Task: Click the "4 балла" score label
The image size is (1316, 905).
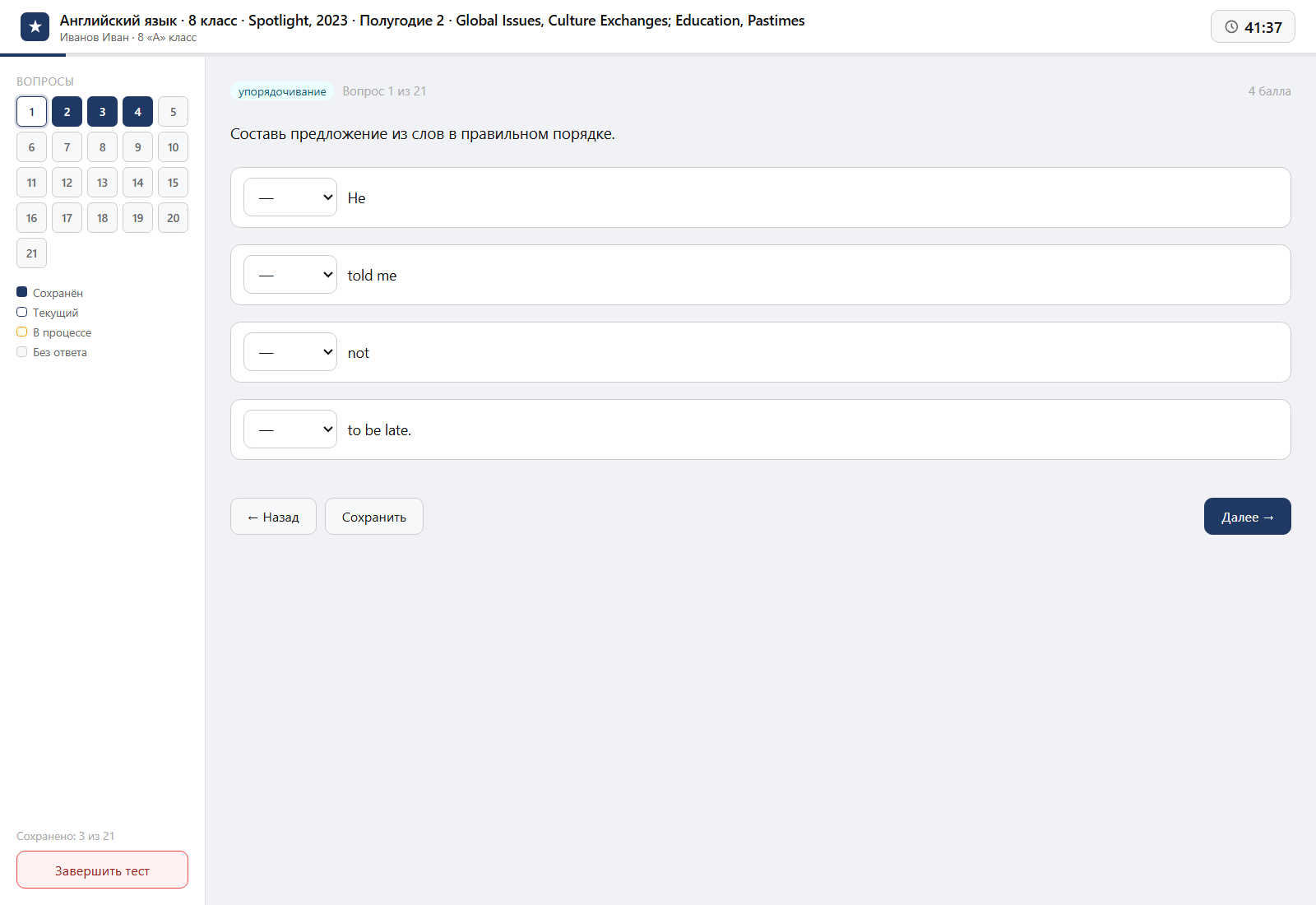Action: point(1269,91)
